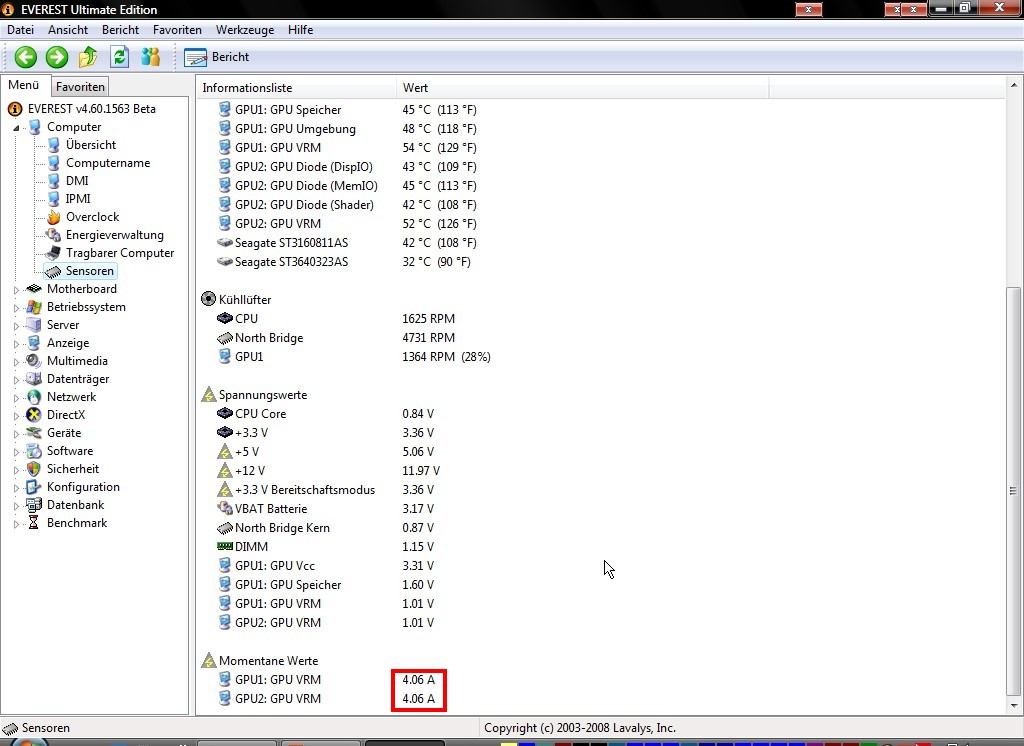The height and width of the screenshot is (746, 1024).
Task: Click the Momentane Werte section icon
Action: [x=208, y=660]
